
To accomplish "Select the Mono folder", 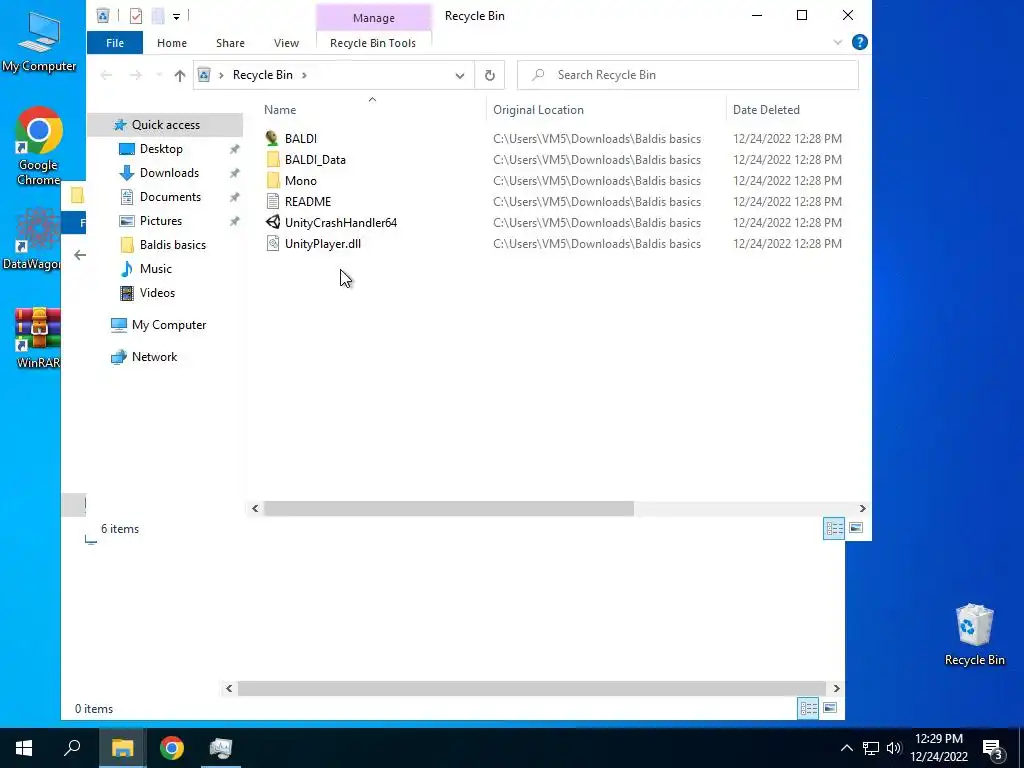I will (x=300, y=181).
